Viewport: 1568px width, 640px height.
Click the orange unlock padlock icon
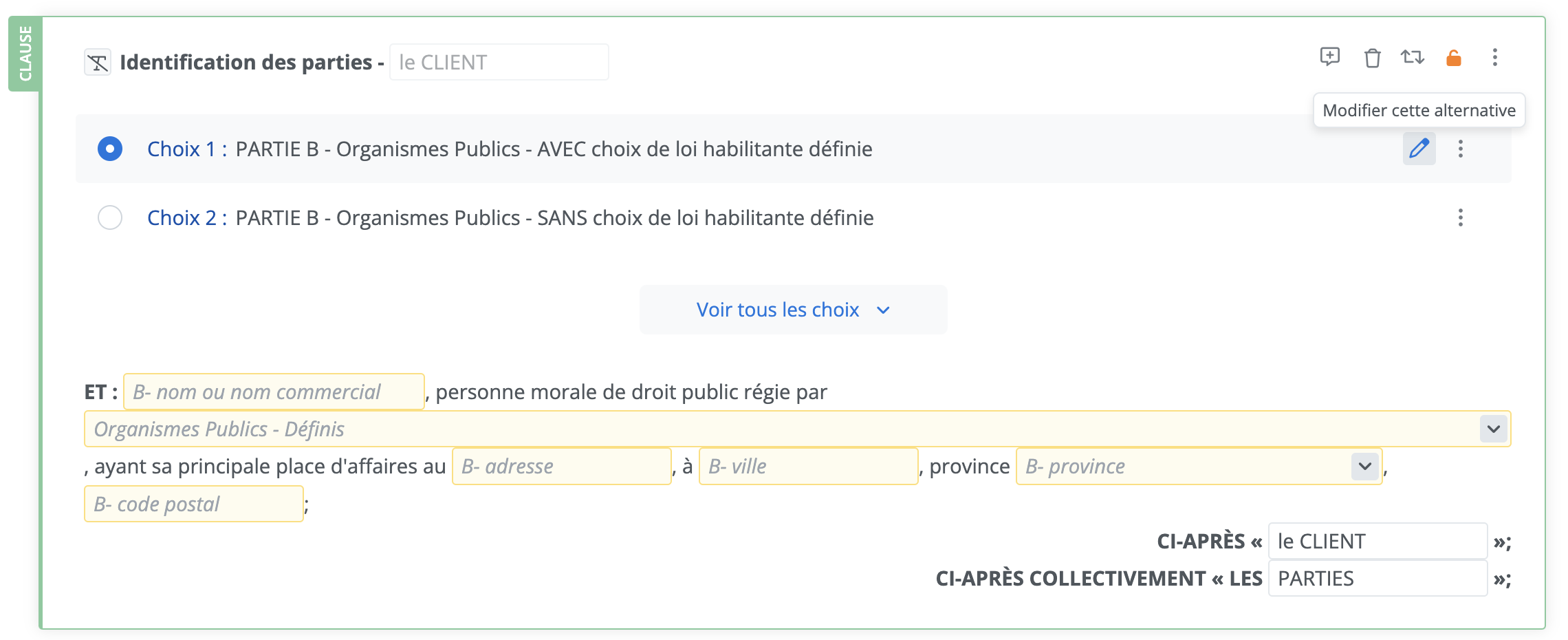[1453, 58]
